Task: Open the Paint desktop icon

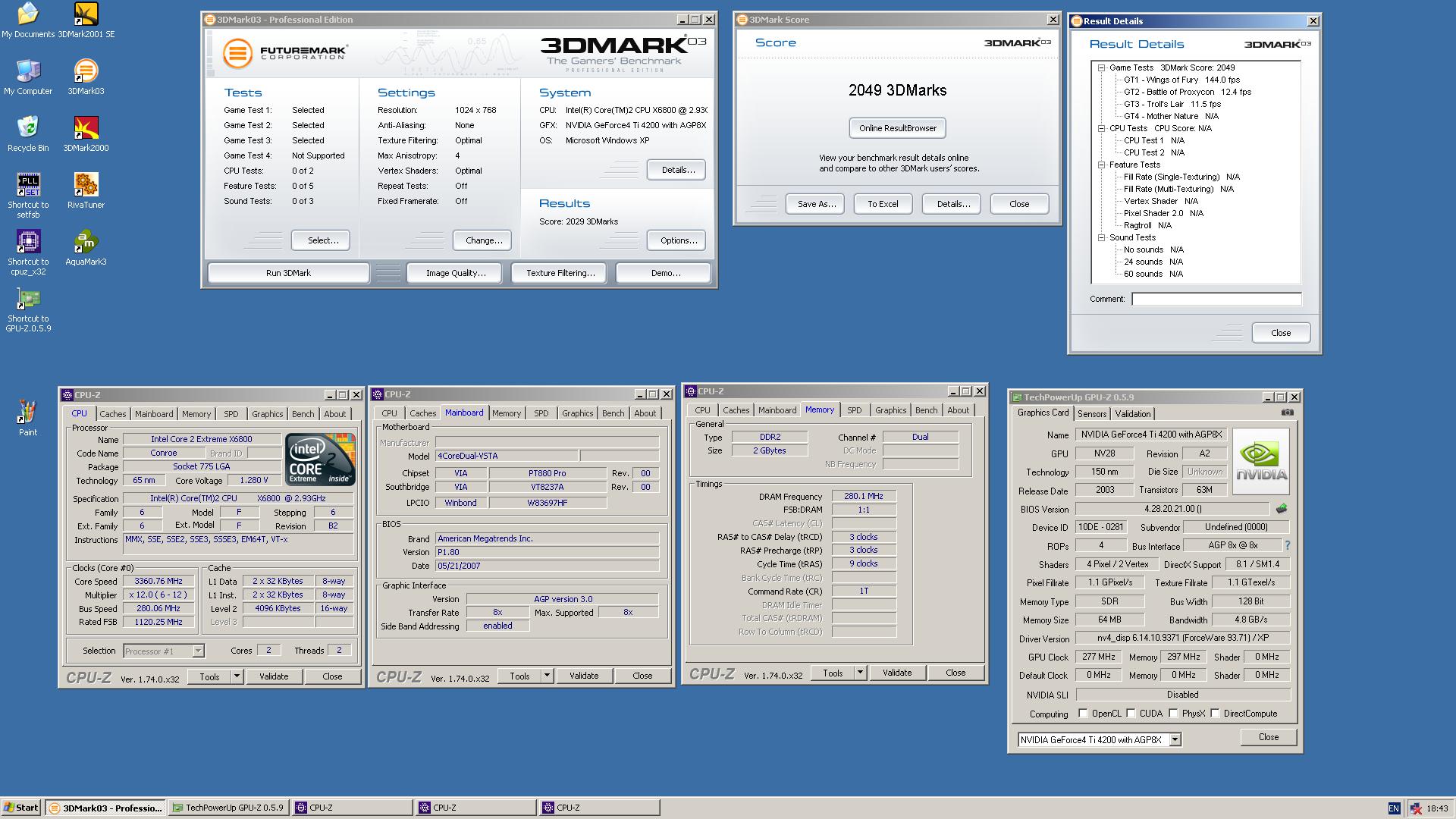Action: pyautogui.click(x=28, y=418)
